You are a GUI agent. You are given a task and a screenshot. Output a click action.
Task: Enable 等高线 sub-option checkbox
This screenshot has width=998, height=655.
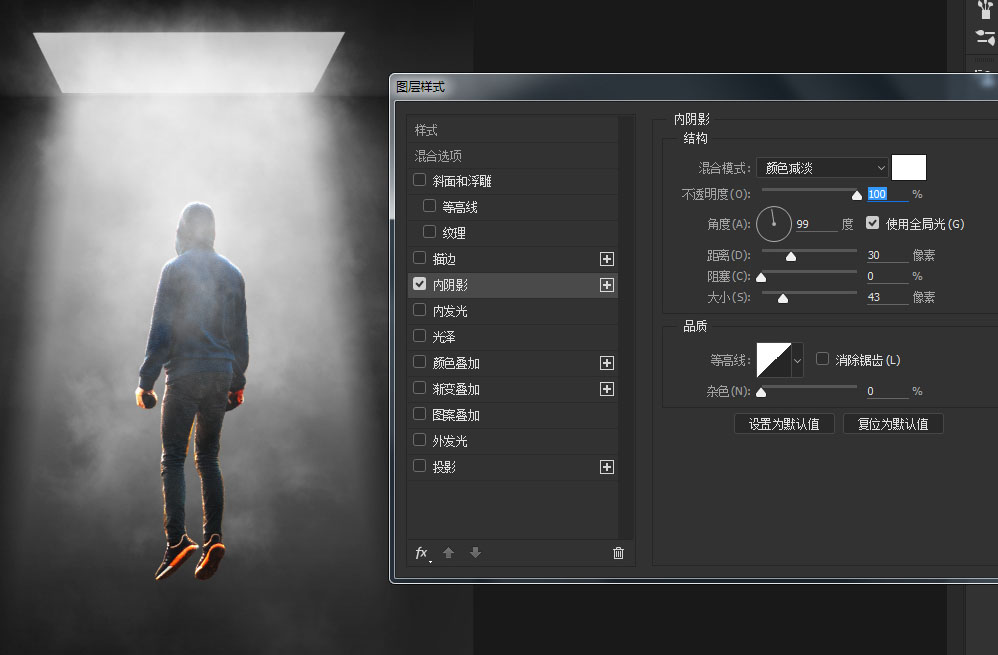(430, 206)
